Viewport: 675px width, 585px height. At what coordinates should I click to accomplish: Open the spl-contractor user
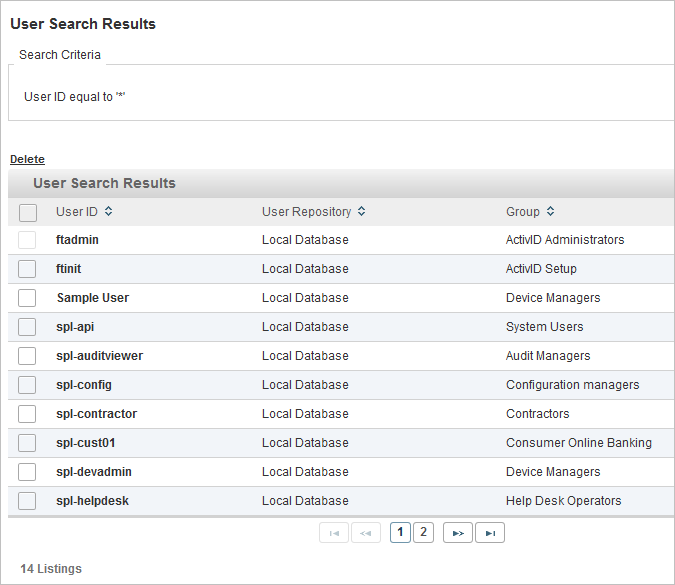pos(96,414)
